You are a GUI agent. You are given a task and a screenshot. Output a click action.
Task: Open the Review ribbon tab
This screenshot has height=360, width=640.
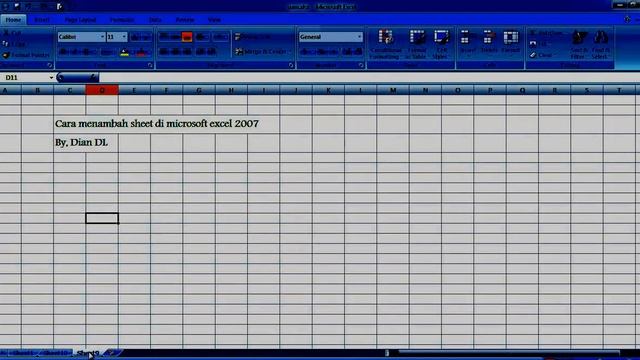[x=185, y=20]
